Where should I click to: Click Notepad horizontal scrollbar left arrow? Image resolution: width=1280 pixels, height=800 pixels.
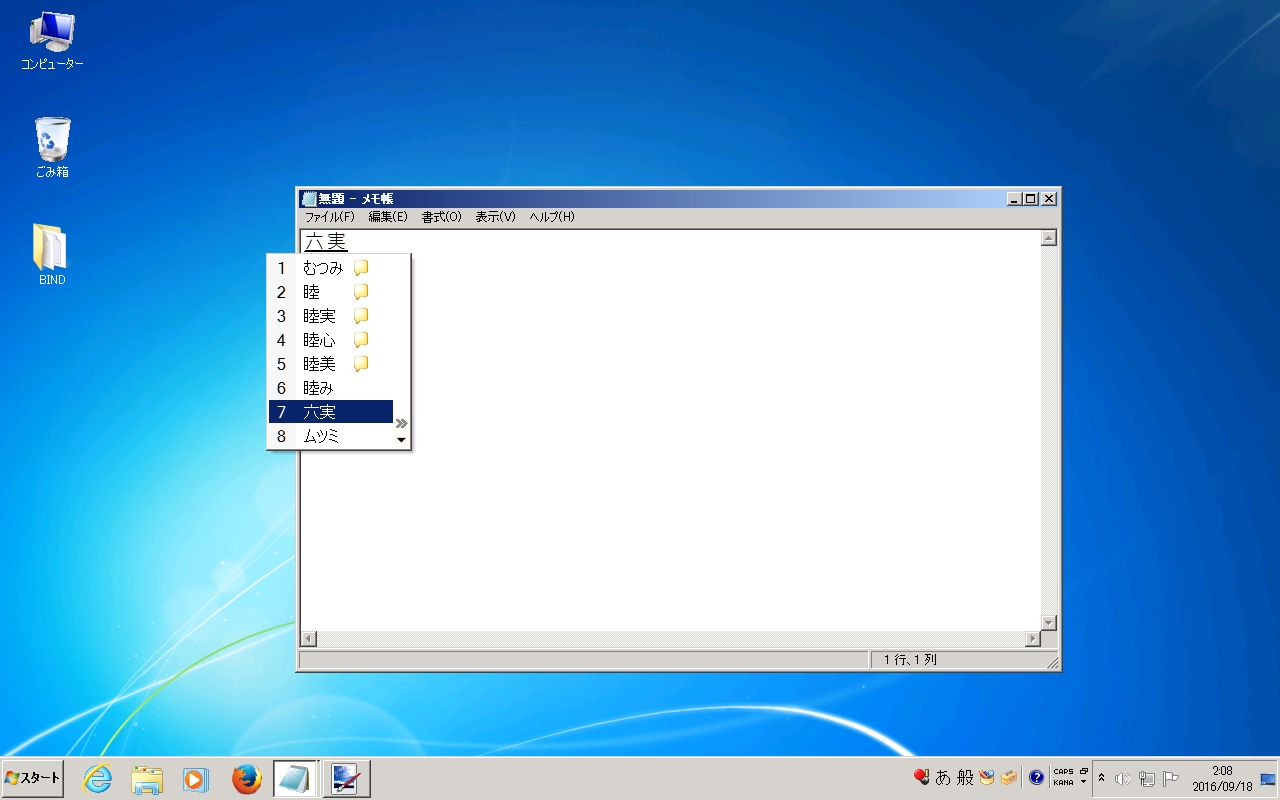[x=309, y=639]
